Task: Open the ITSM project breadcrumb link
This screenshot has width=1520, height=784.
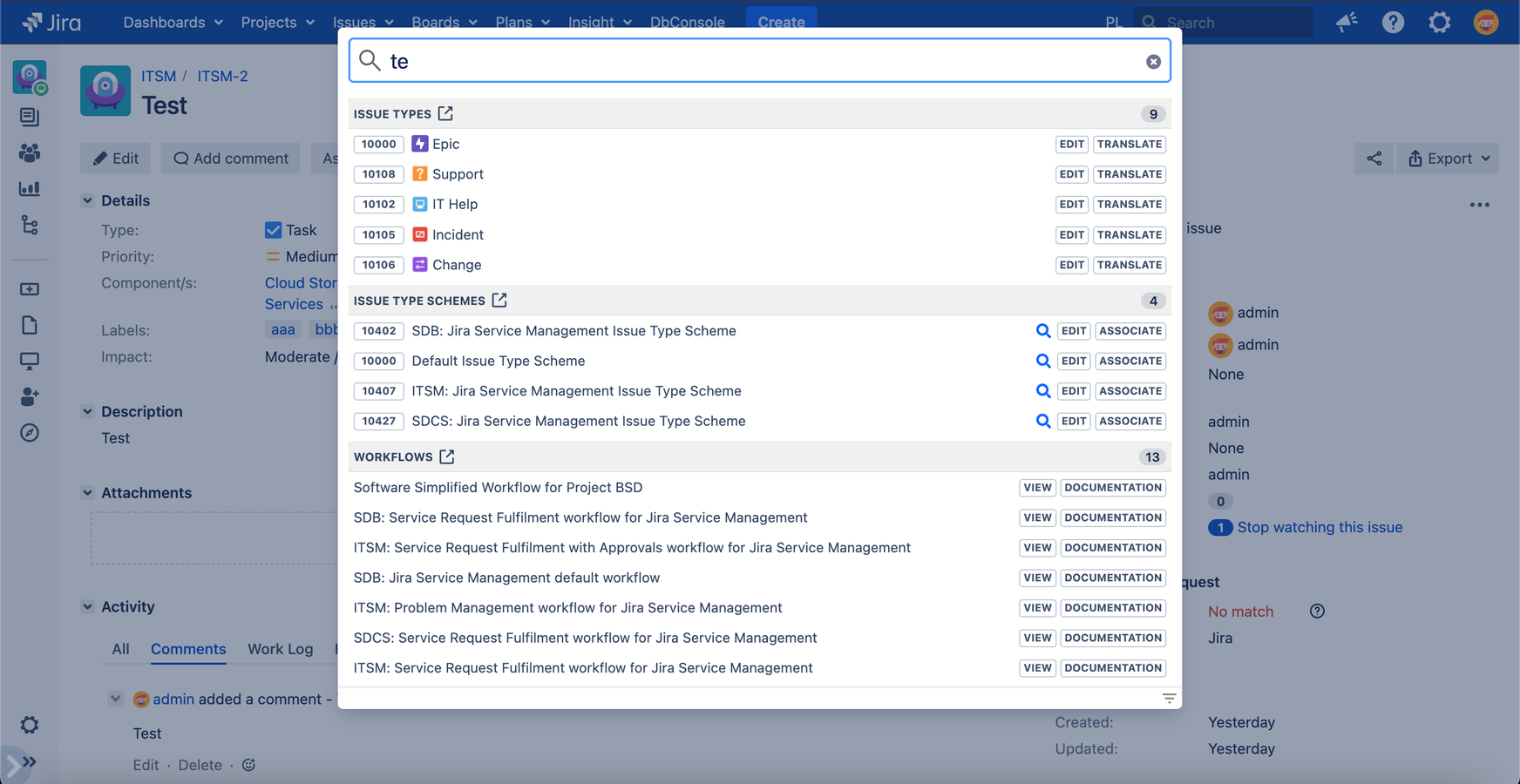Action: coord(159,76)
